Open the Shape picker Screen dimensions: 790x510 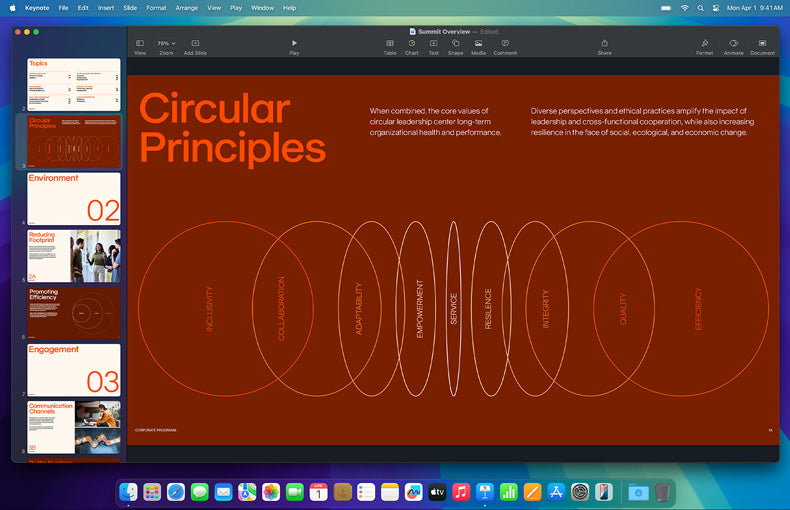click(456, 44)
